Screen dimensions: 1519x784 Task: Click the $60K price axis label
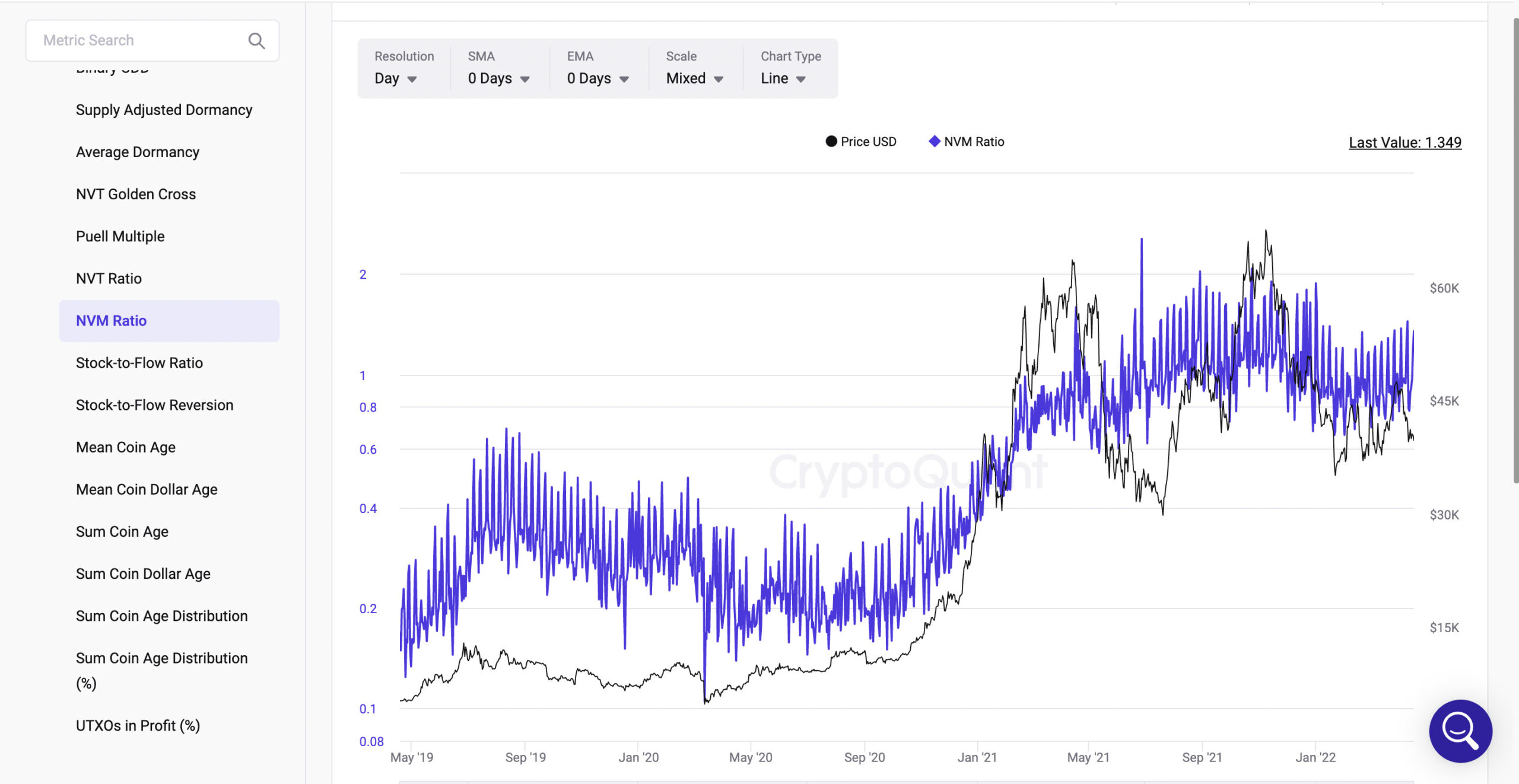coord(1444,288)
